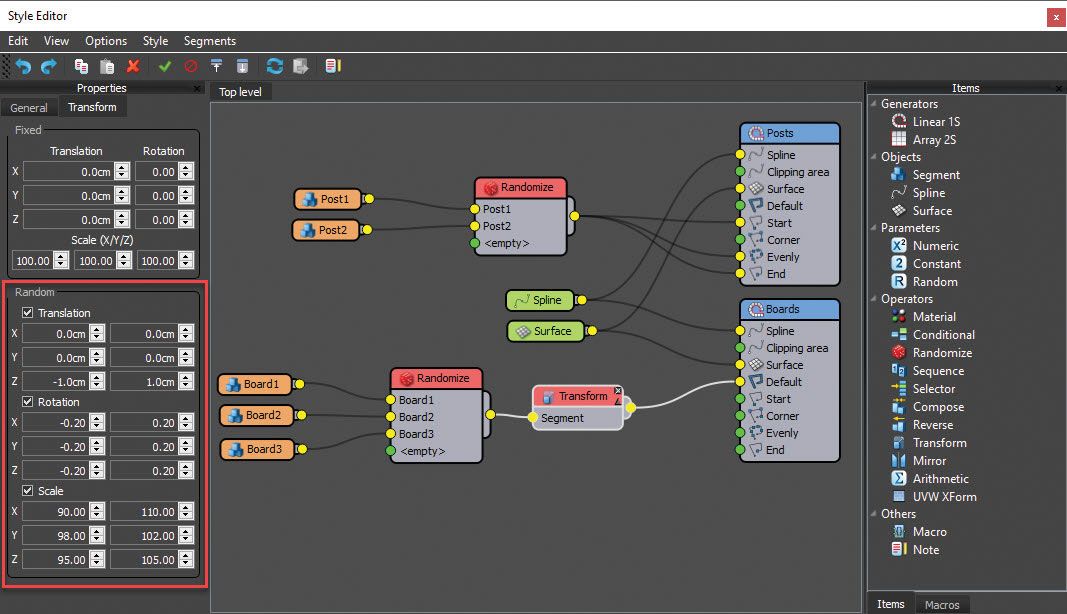Apply the style using the green checkmark button
The image size is (1067, 614).
[165, 65]
